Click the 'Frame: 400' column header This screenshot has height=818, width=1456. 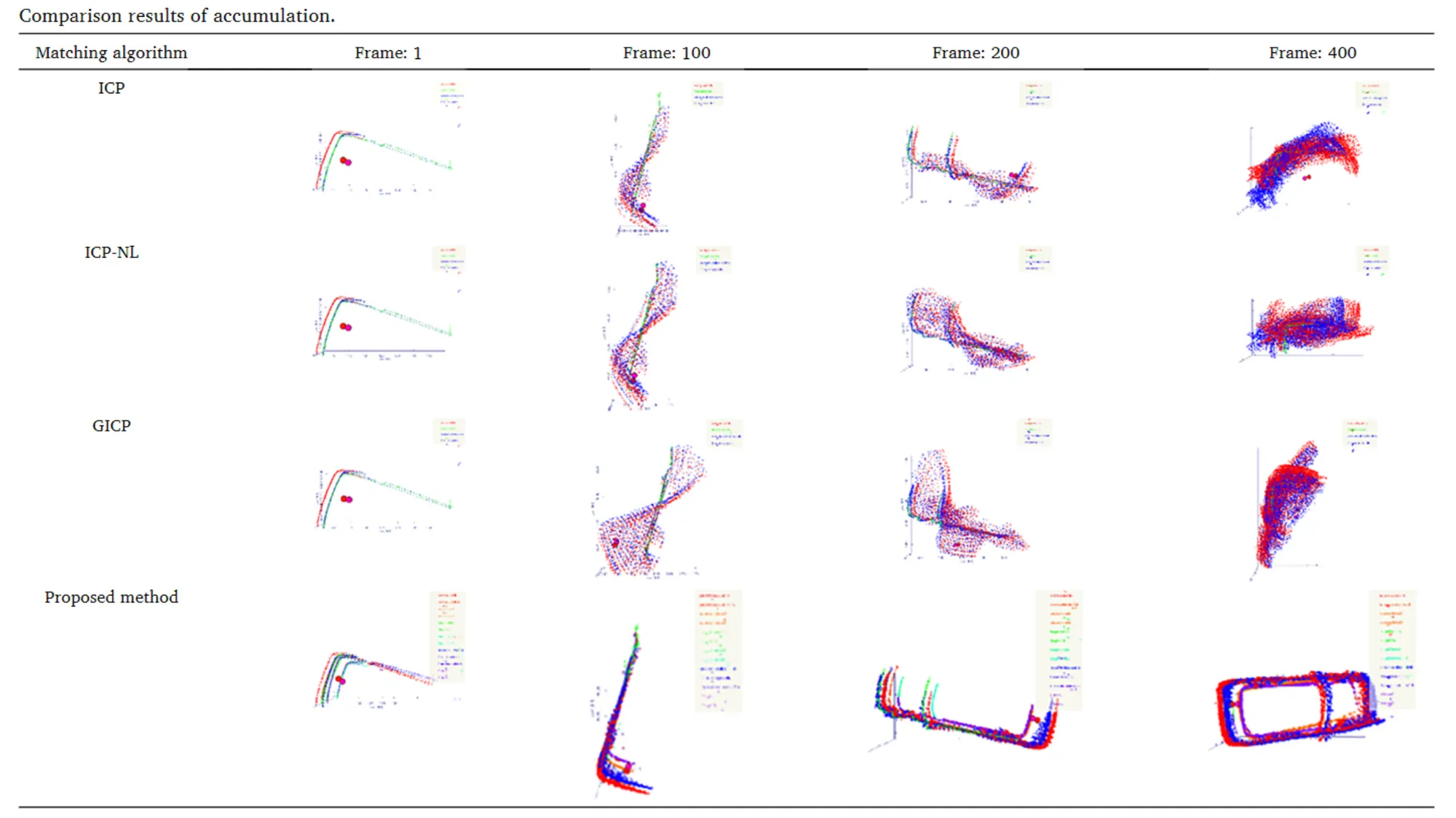point(1312,52)
